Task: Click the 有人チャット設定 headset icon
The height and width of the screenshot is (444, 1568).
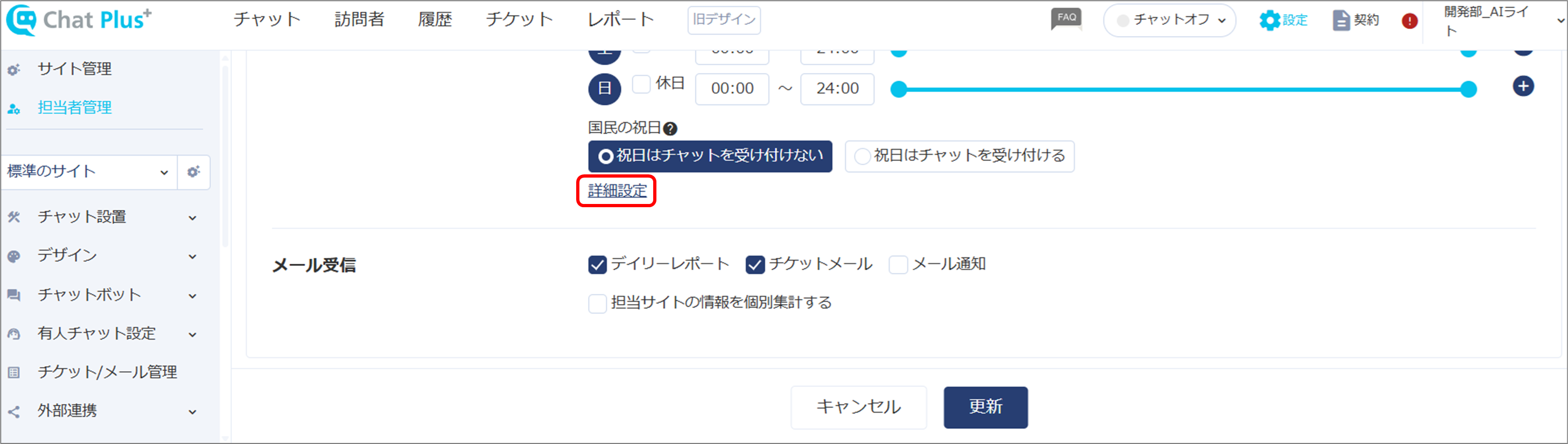Action: pyautogui.click(x=14, y=334)
